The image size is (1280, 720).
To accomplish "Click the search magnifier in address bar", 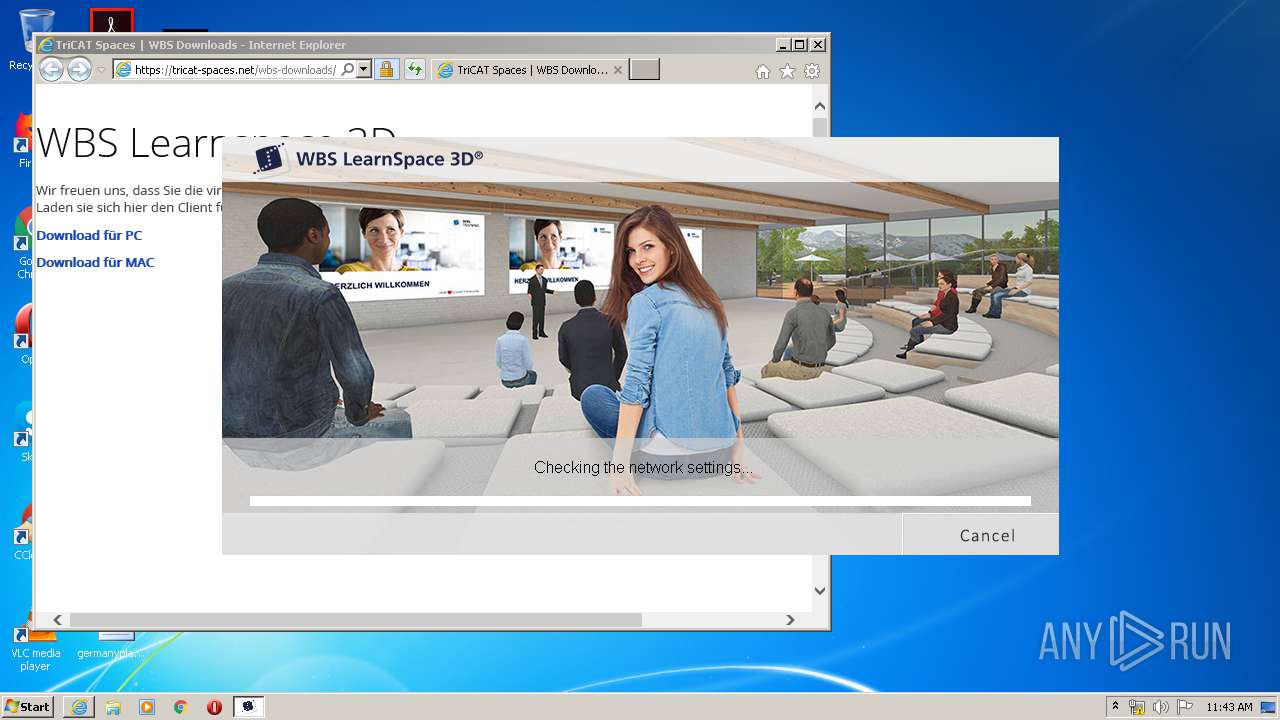I will point(347,70).
